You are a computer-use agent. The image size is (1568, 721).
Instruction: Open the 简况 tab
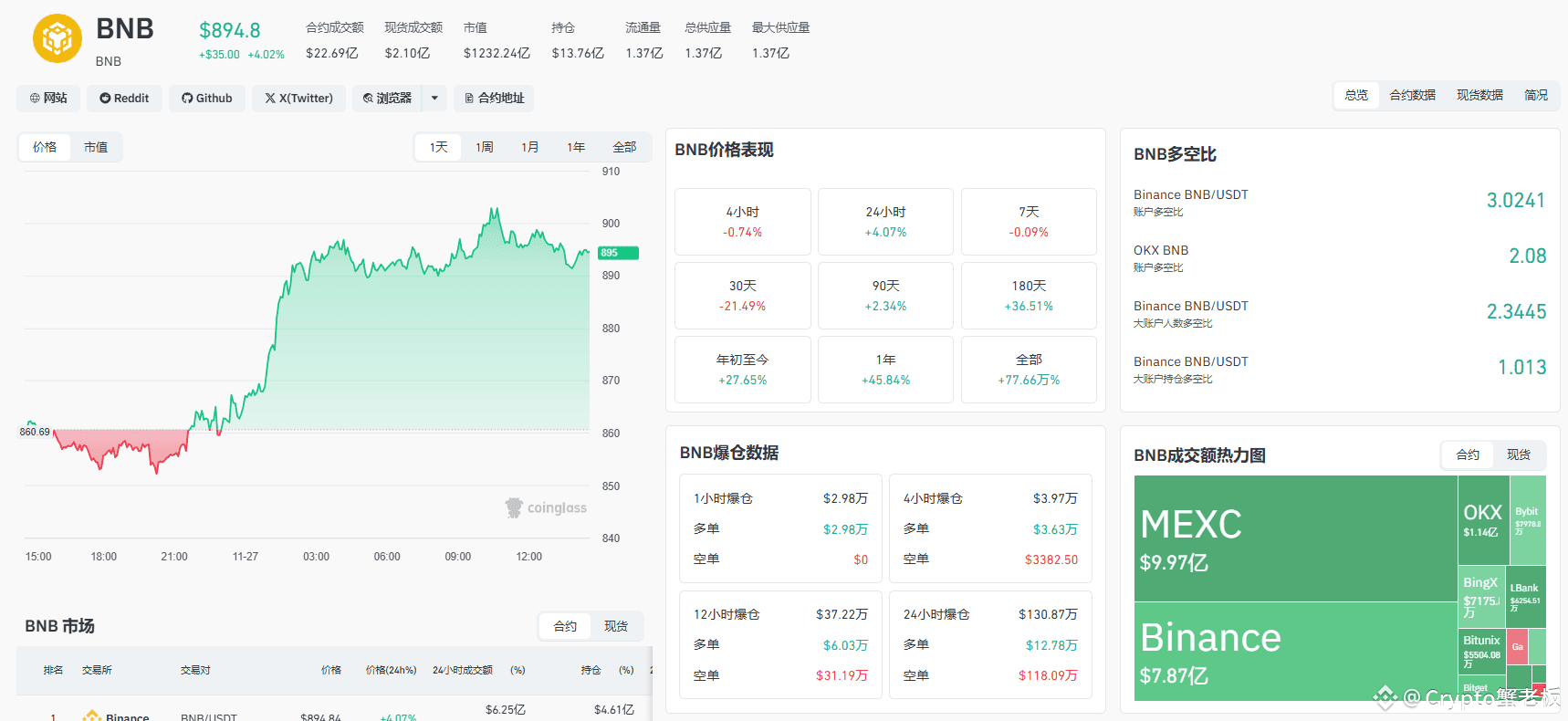point(1536,95)
